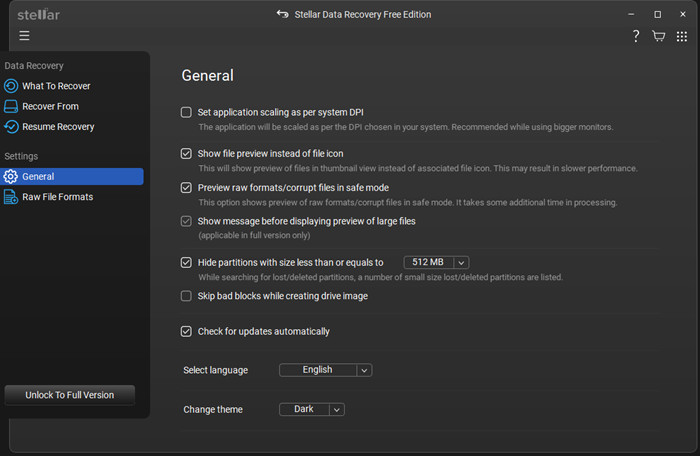
Task: Uncheck Show file preview instead of file icon
Action: click(x=186, y=154)
